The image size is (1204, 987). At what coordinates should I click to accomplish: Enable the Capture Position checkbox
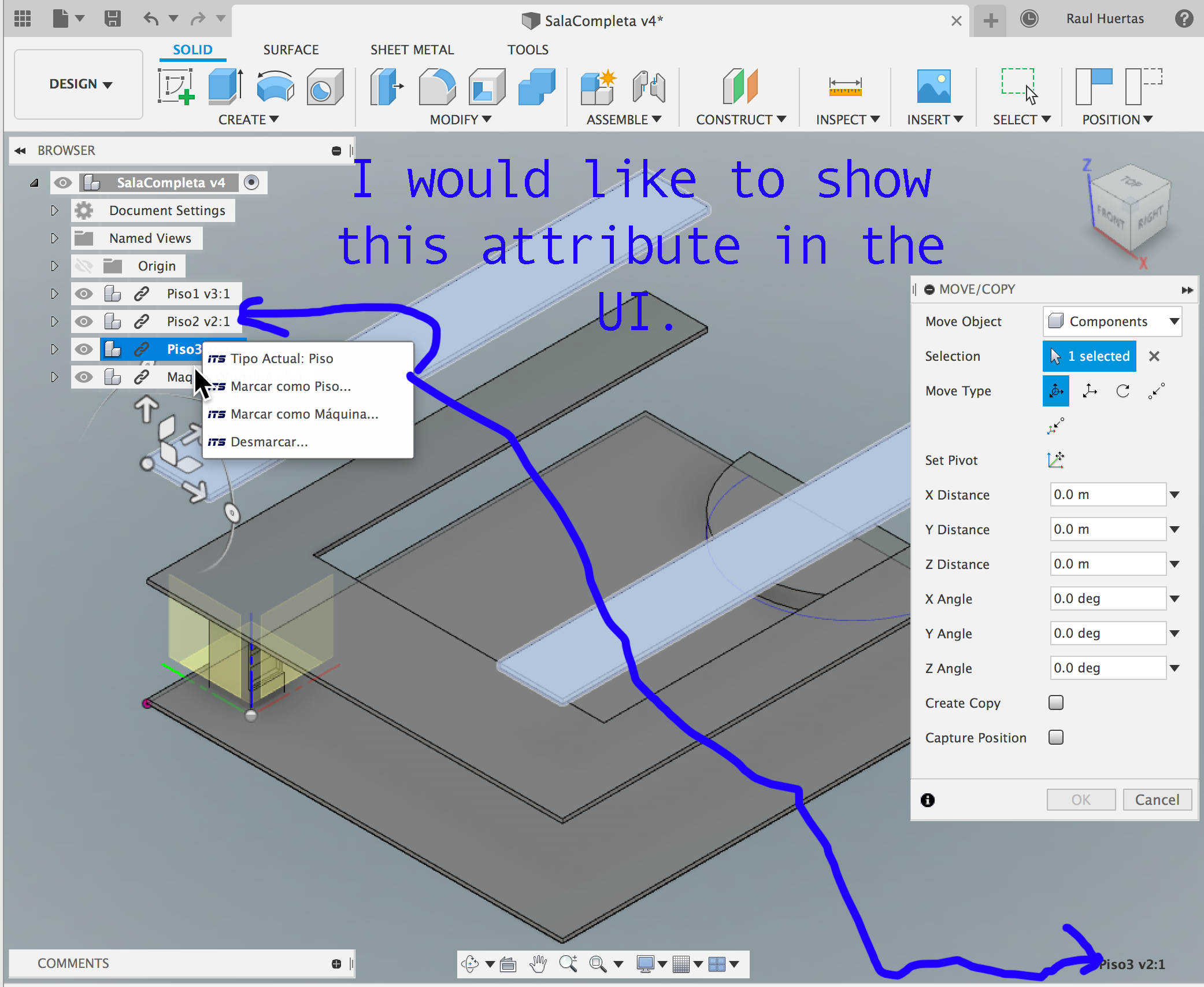[x=1056, y=737]
